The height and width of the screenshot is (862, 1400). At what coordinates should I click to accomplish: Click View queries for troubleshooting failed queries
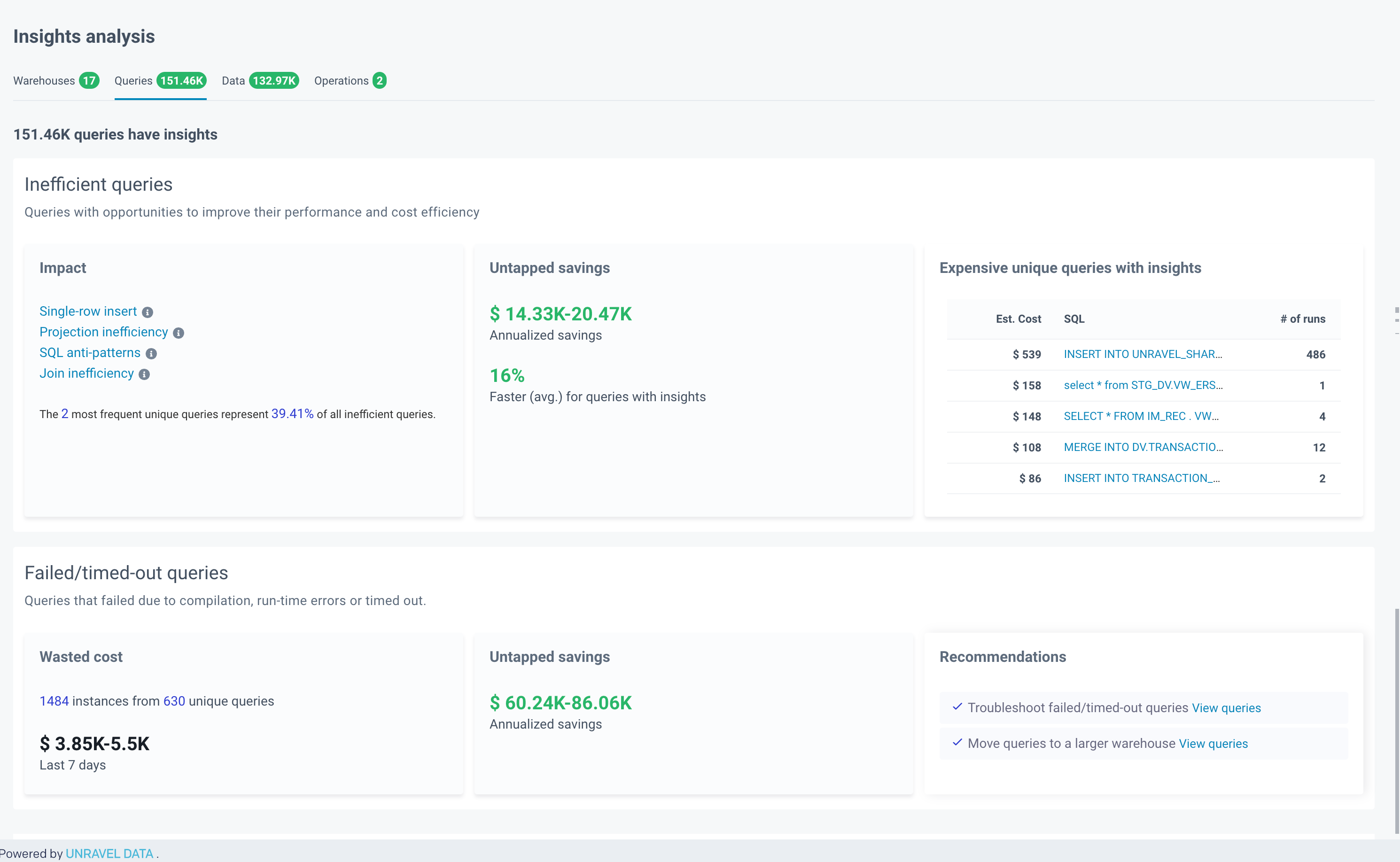coord(1226,707)
